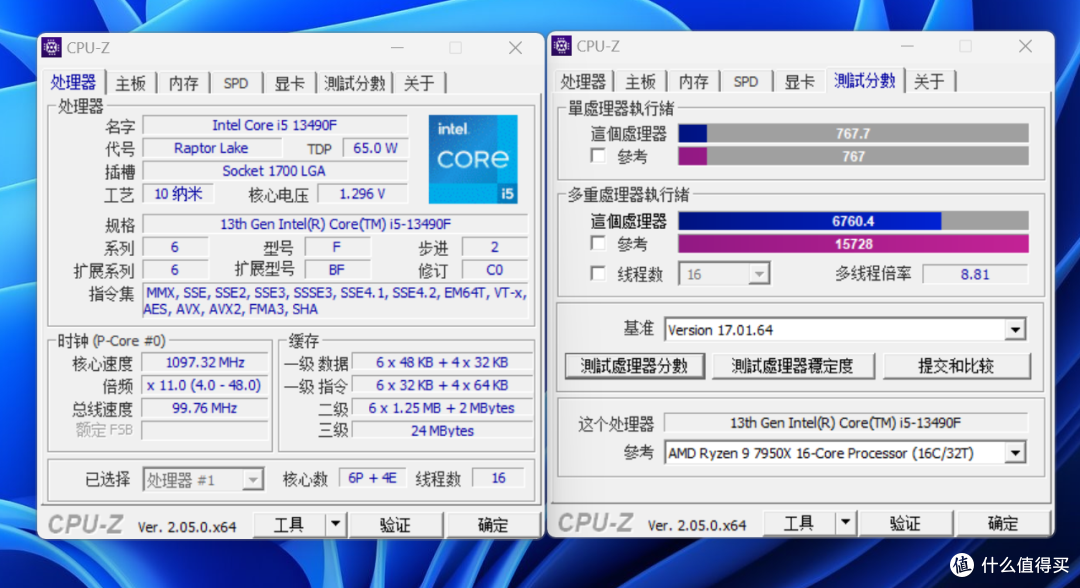The image size is (1080, 588).
Task: Open 显卡 tab in the processor info window
Action: click(x=289, y=83)
